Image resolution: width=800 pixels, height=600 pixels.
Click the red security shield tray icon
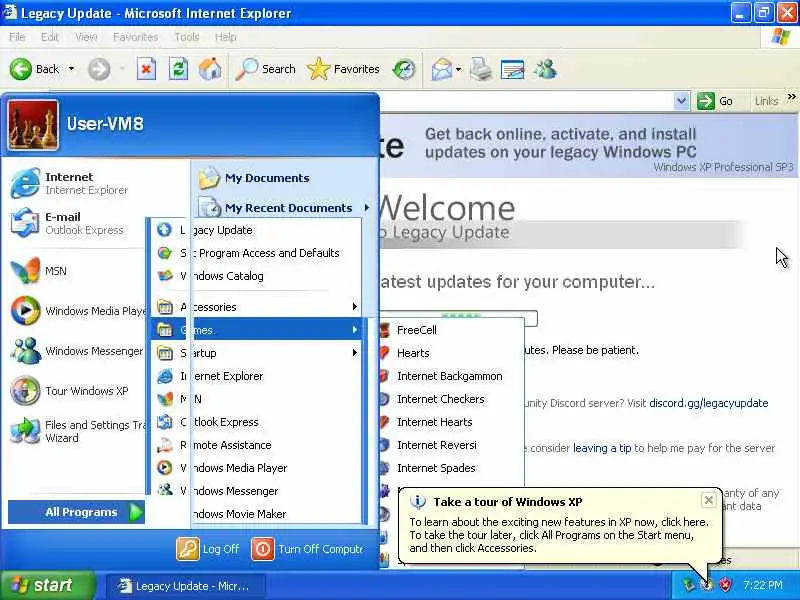[x=725, y=585]
